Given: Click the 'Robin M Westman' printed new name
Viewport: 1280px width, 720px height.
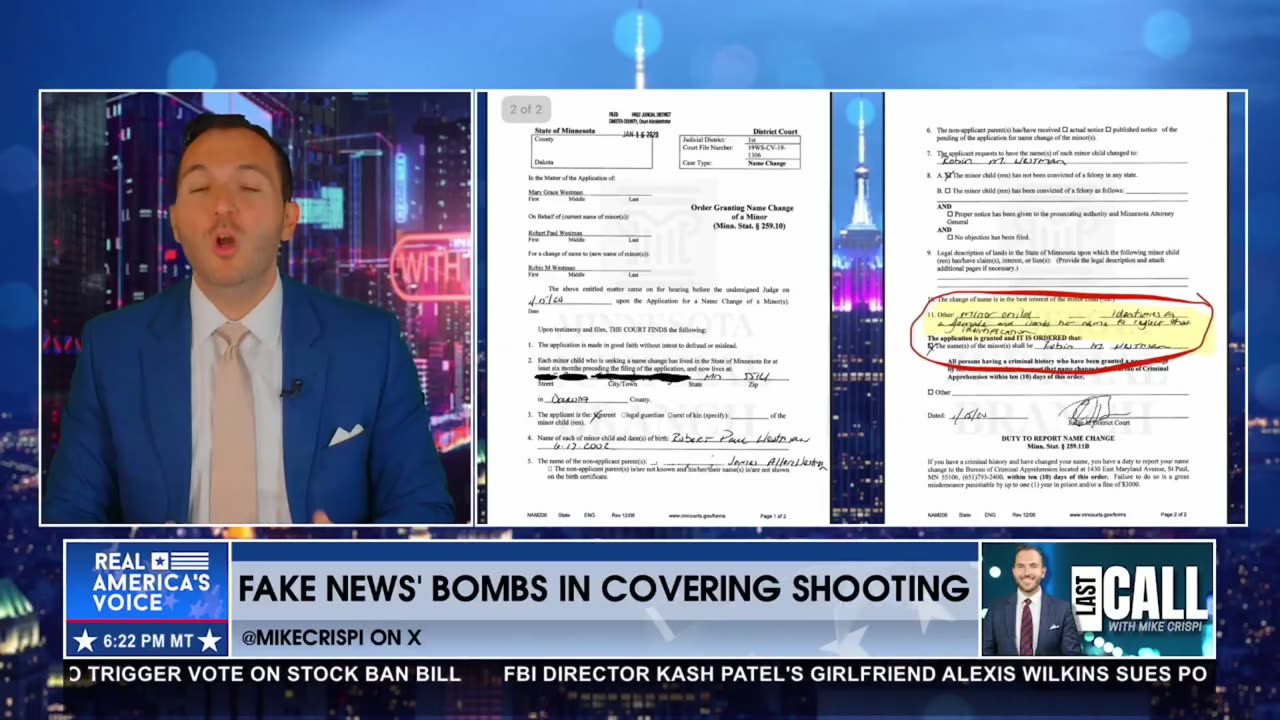Looking at the screenshot, I should pos(552,268).
